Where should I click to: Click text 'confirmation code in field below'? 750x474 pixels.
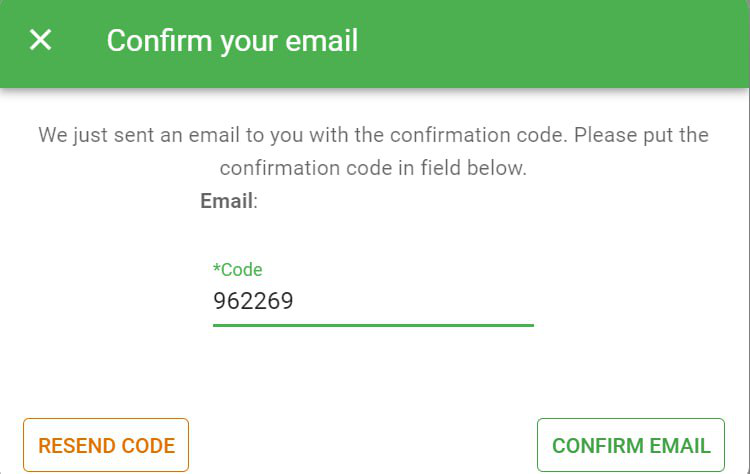pyautogui.click(x=371, y=168)
